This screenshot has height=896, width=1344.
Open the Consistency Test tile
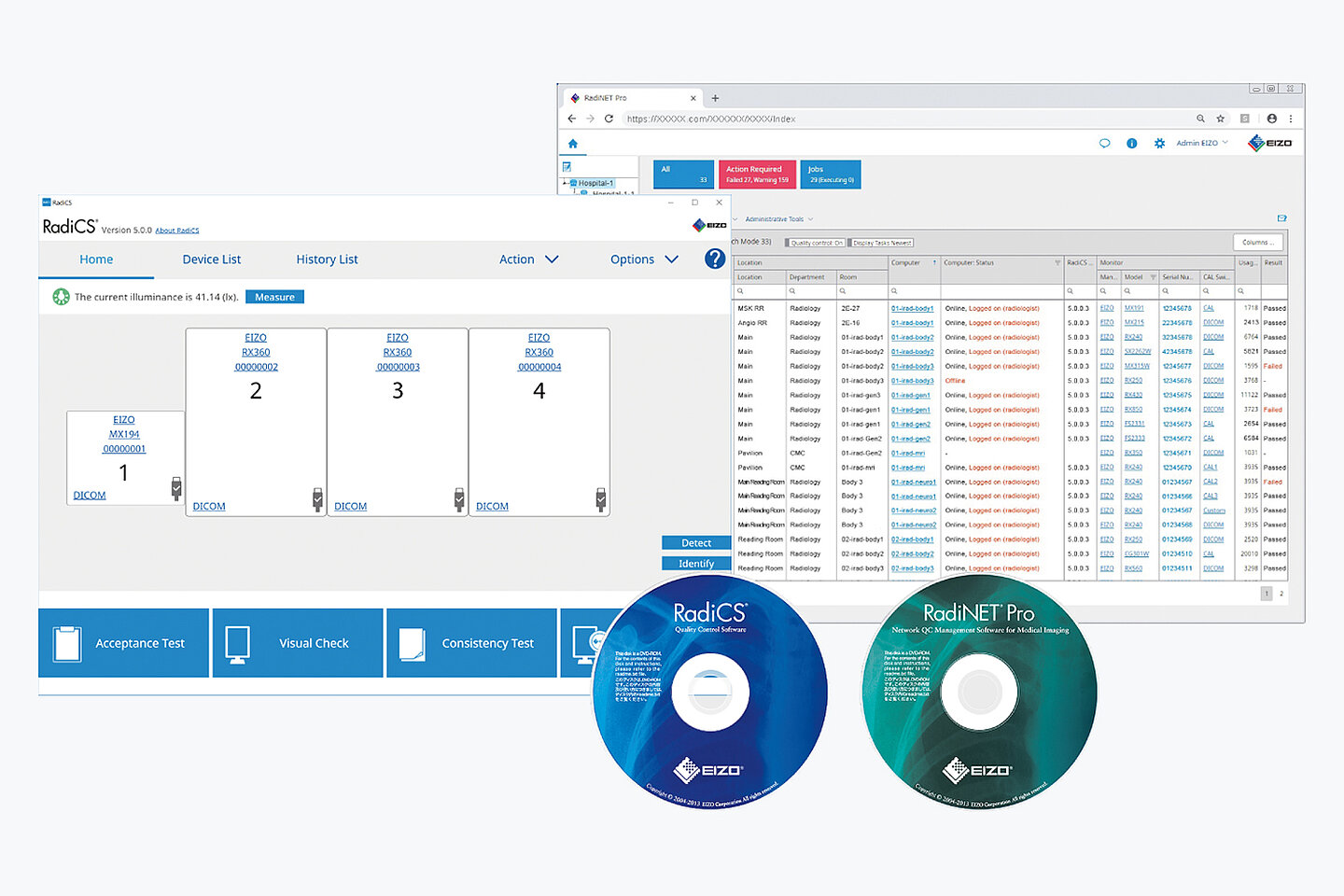[471, 643]
